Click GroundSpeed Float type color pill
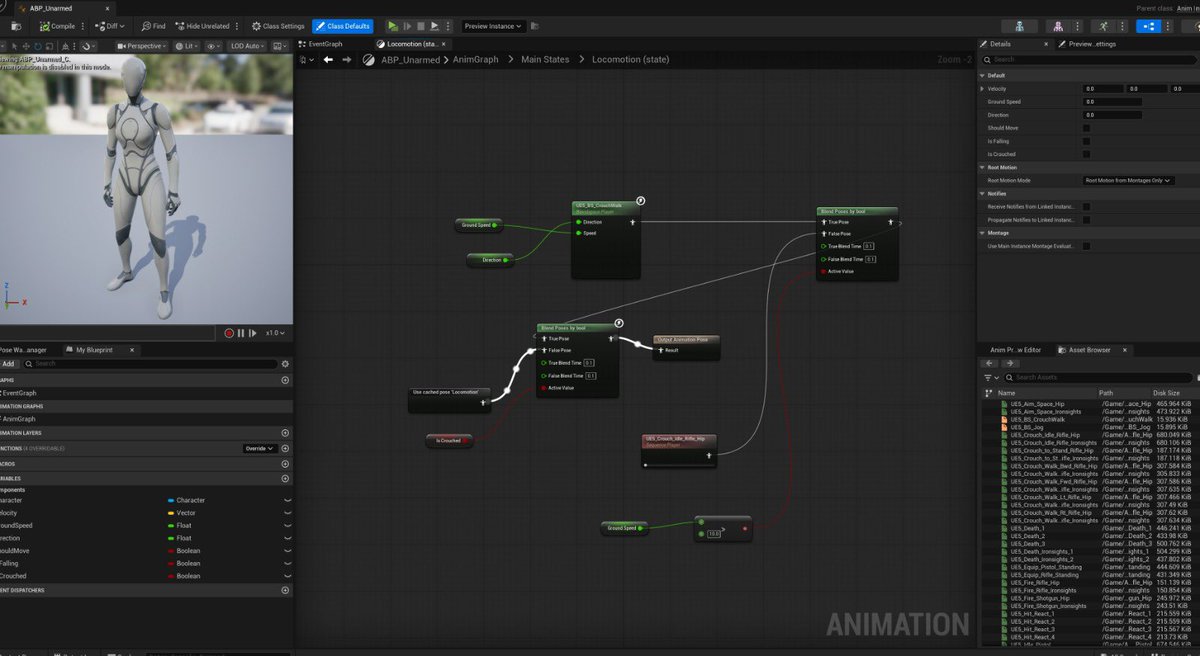Screen dimensions: 1200x656 tap(170, 525)
